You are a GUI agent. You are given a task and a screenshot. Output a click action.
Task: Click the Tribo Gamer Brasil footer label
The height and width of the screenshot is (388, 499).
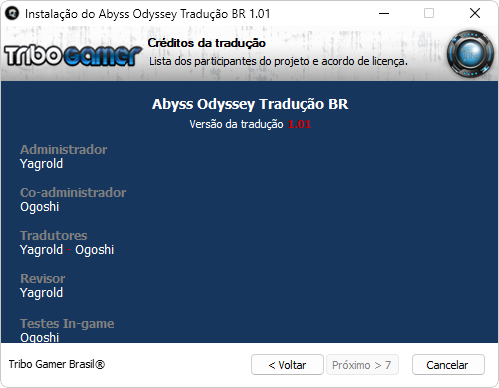[x=57, y=364]
